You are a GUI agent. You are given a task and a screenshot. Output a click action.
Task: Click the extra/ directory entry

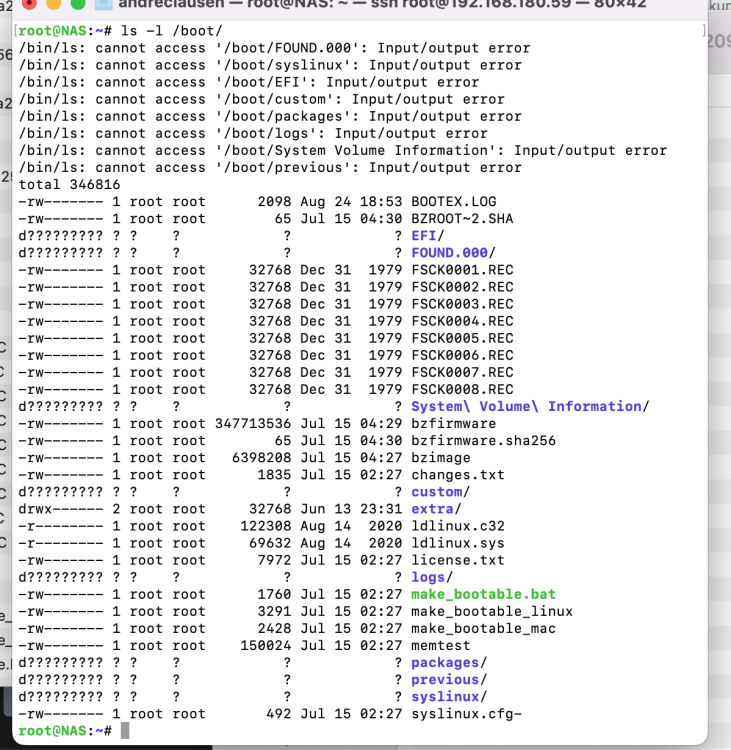point(436,509)
